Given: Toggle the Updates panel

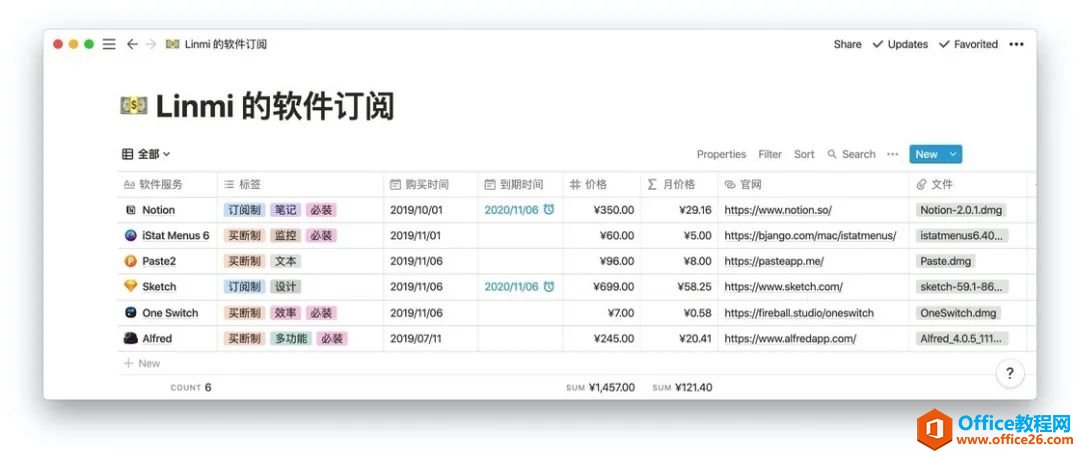Looking at the screenshot, I should tap(900, 44).
